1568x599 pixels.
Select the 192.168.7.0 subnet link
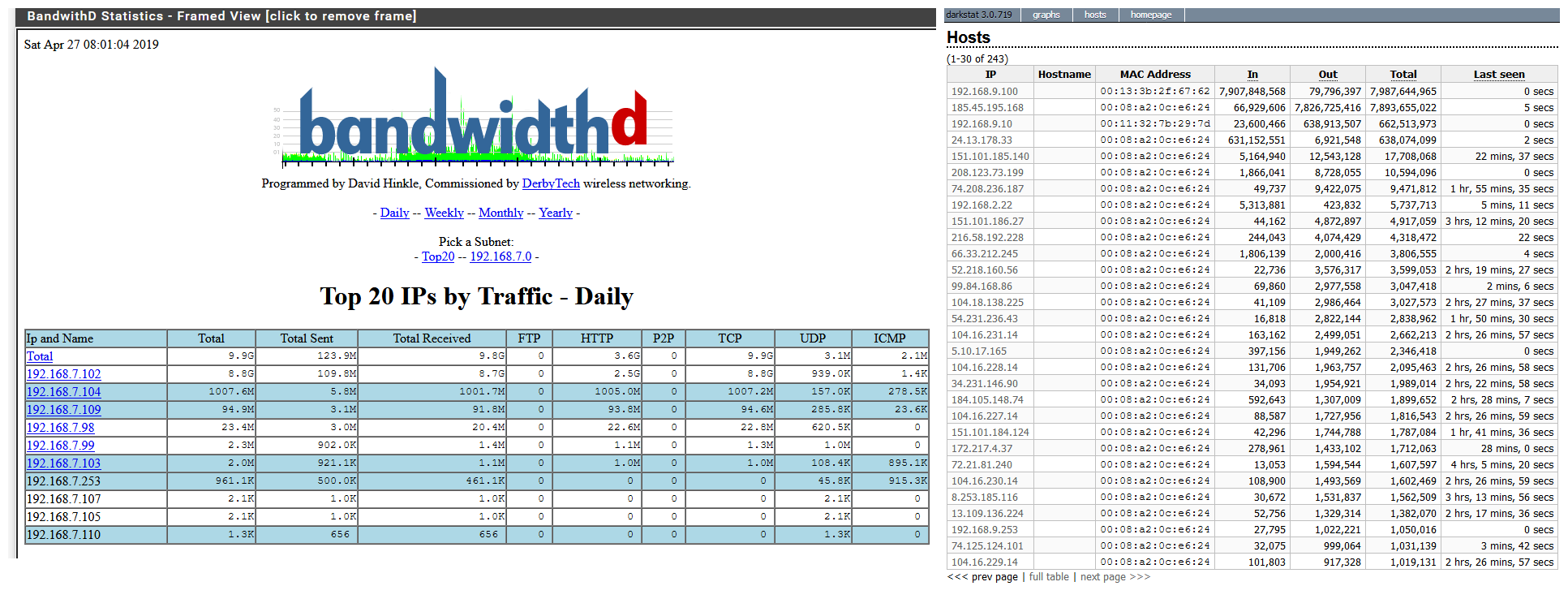[500, 256]
